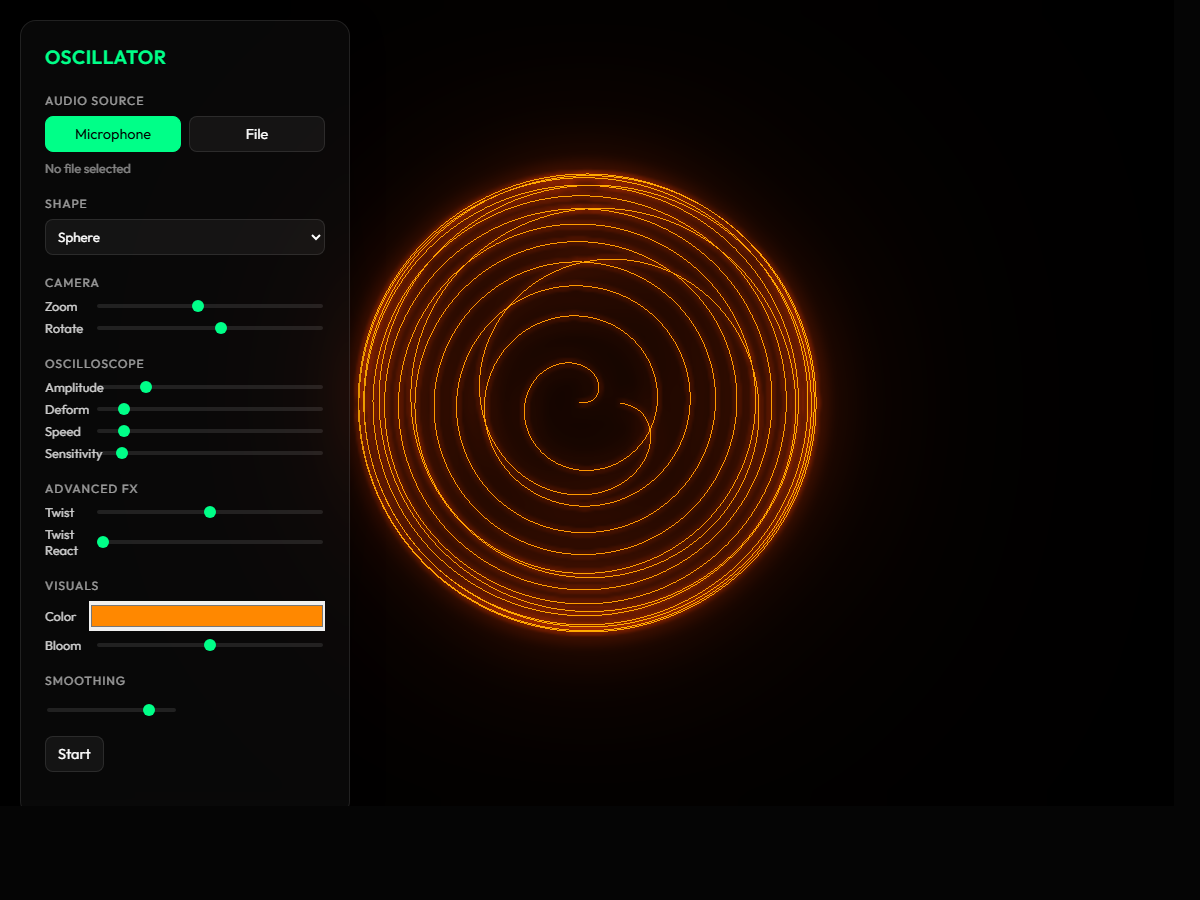Screen dimensions: 1200x900
Task: Move the Twist slider
Action: [209, 511]
